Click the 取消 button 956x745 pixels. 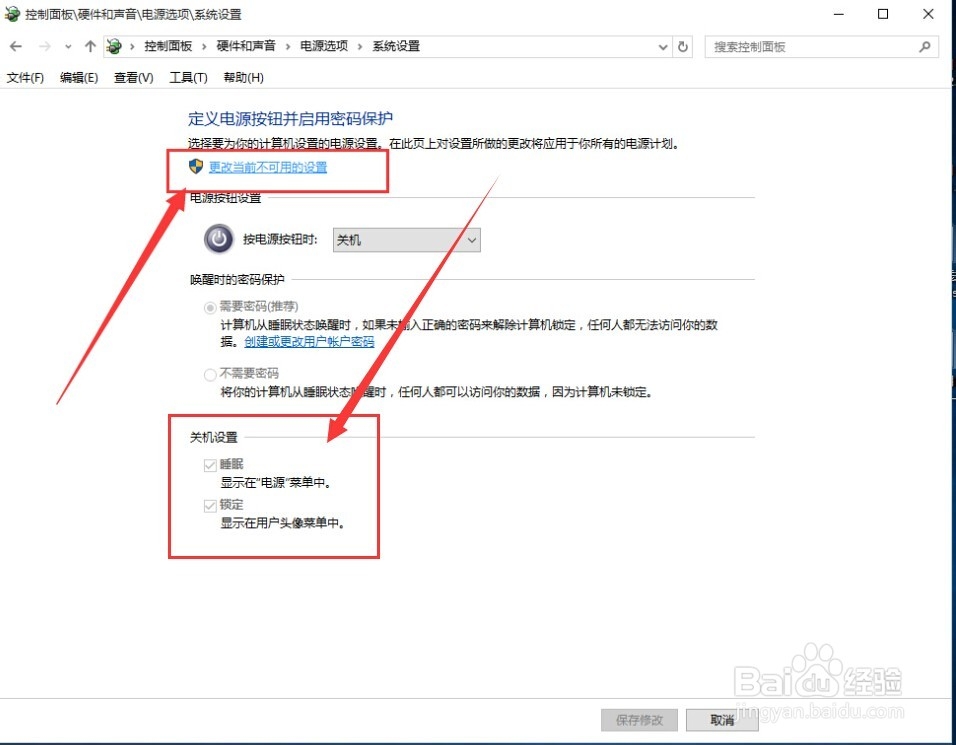[721, 720]
